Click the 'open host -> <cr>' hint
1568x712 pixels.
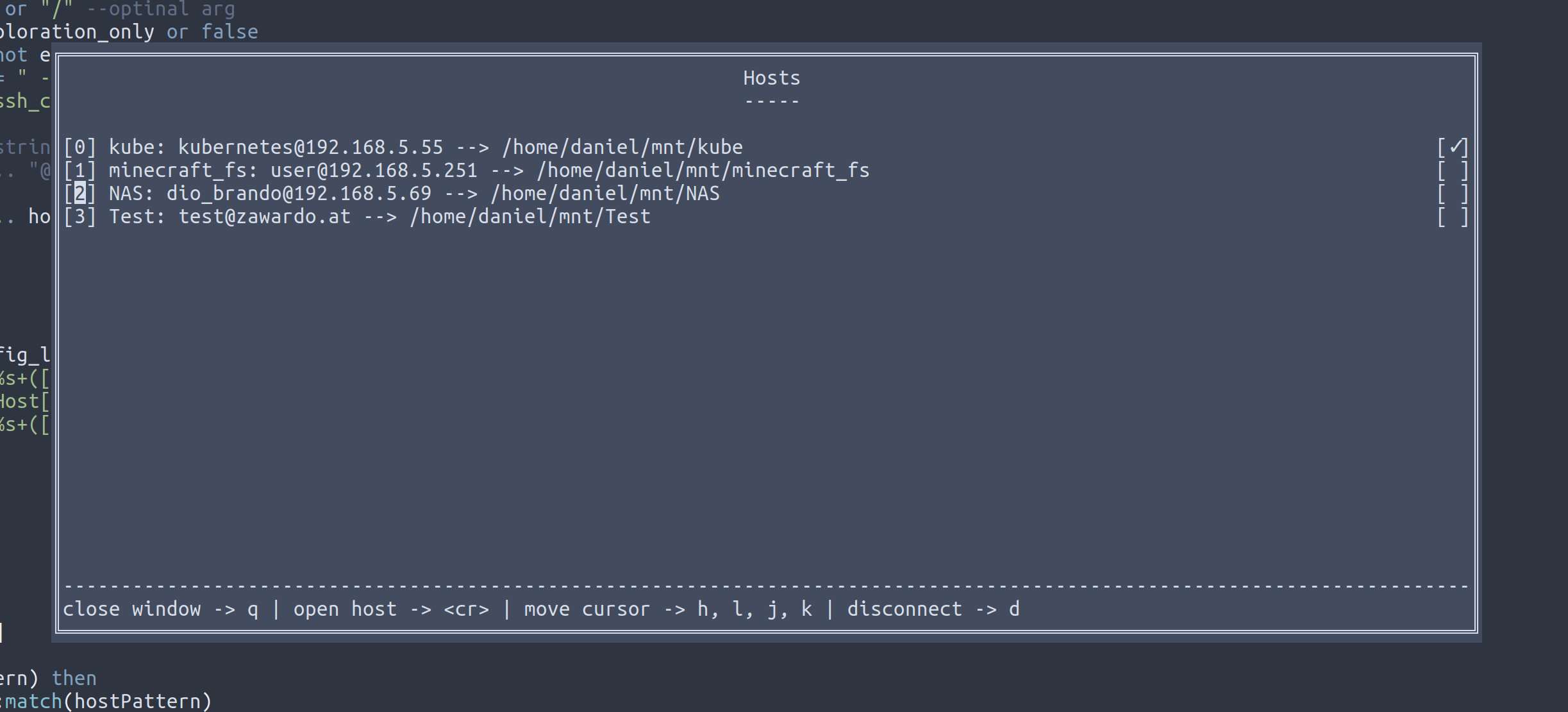[391, 609]
